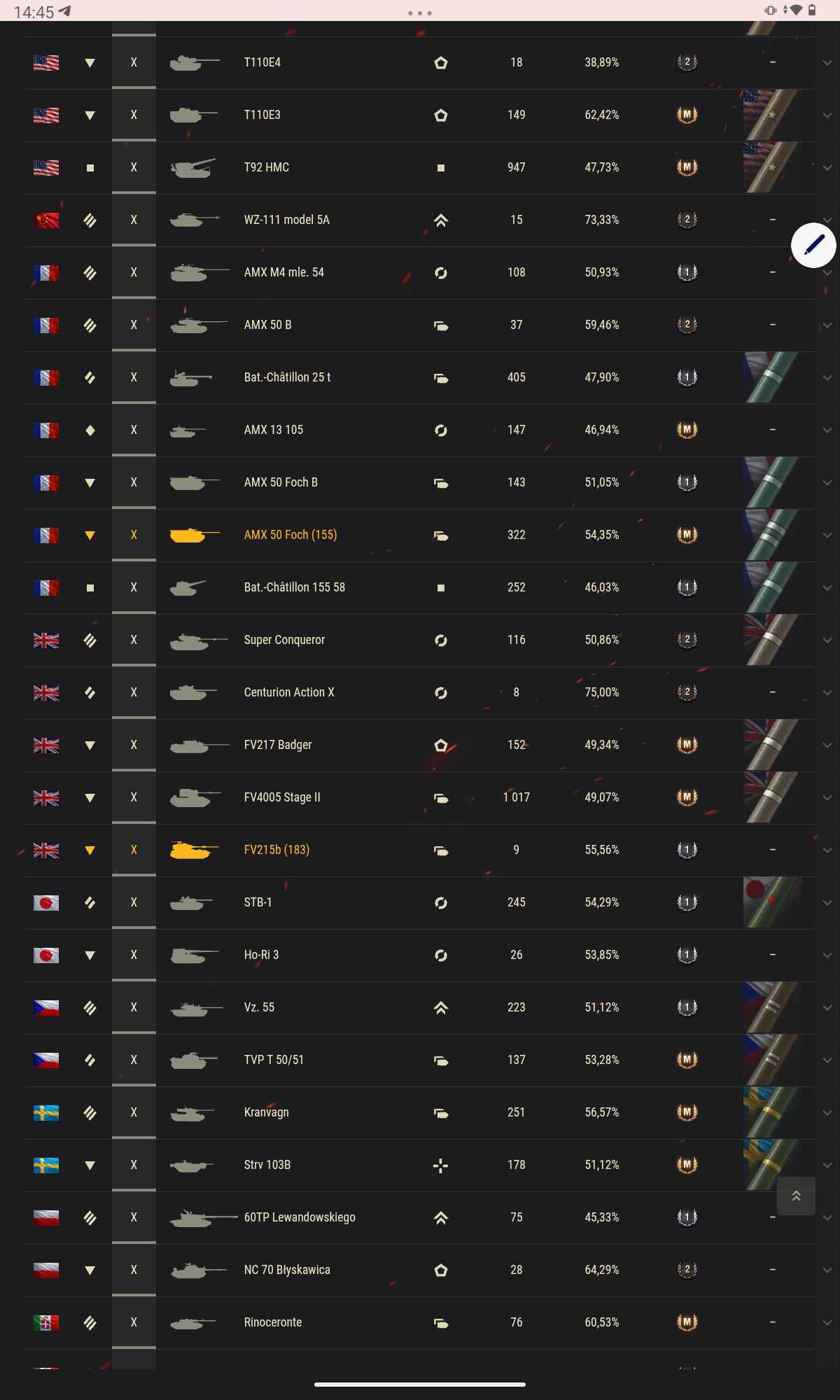Click the tank destroyer triangle icon on FV217 Badger row
This screenshot has width=840, height=1400.
tap(90, 745)
